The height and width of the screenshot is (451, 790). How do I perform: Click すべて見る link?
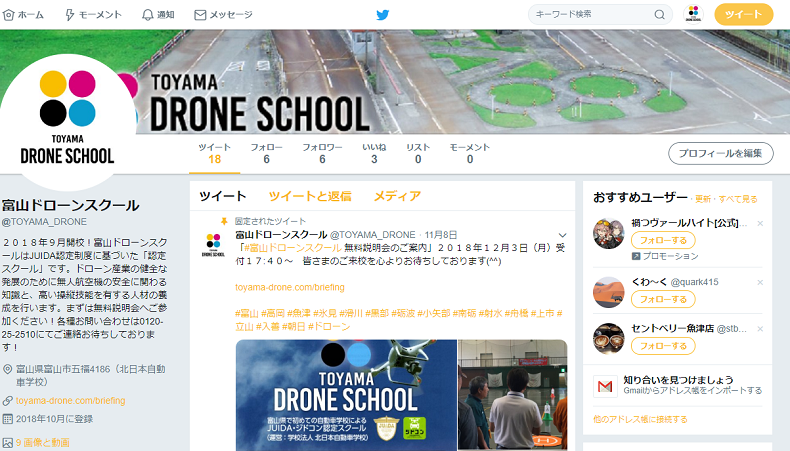pyautogui.click(x=738, y=199)
